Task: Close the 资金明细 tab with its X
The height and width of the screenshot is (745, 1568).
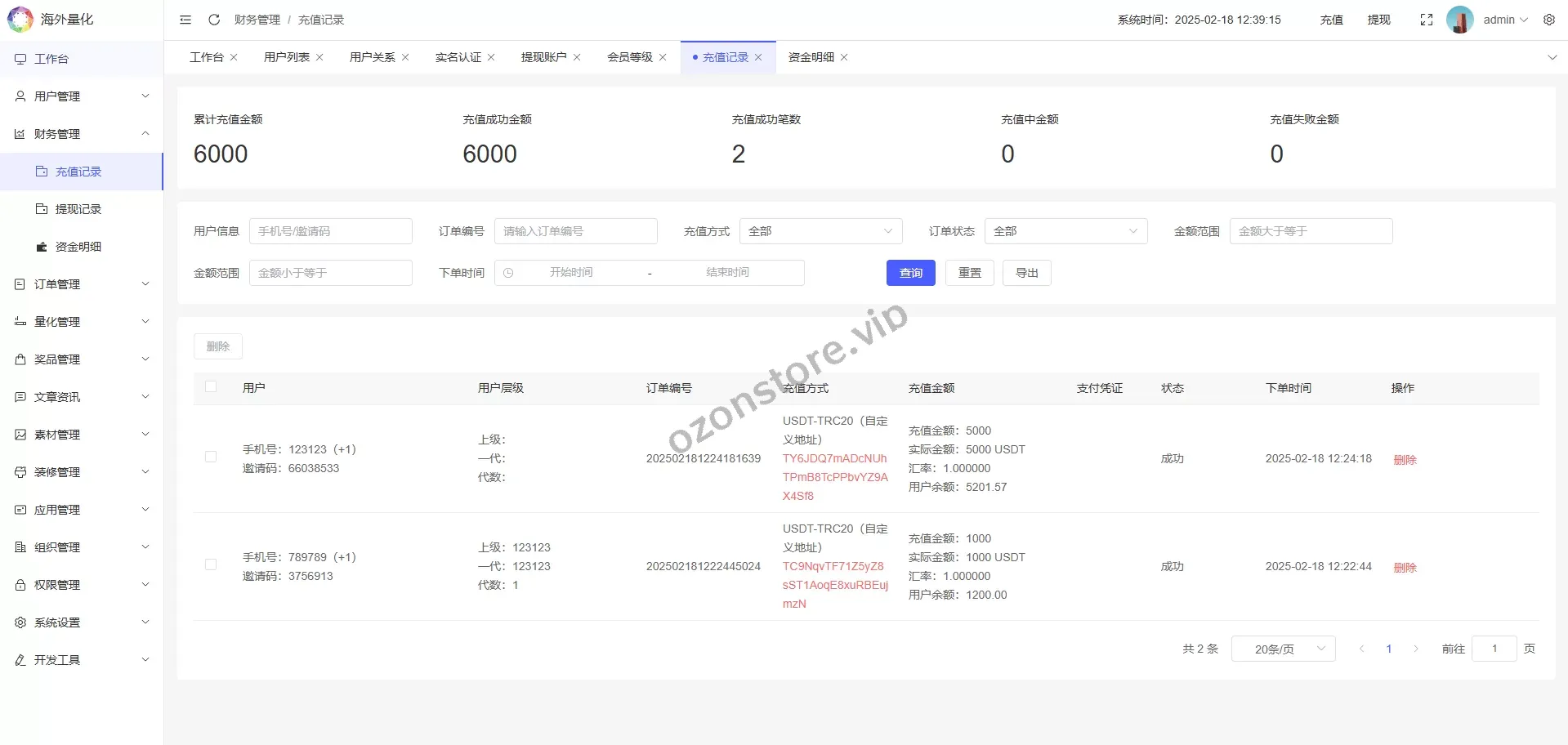Action: (844, 57)
